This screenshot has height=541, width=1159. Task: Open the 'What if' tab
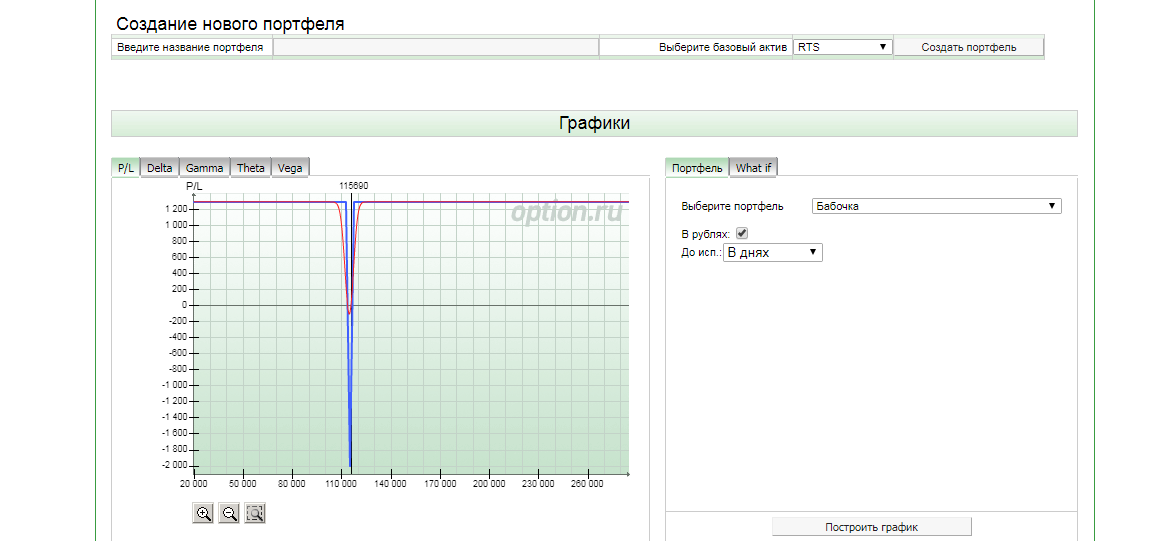coord(753,168)
